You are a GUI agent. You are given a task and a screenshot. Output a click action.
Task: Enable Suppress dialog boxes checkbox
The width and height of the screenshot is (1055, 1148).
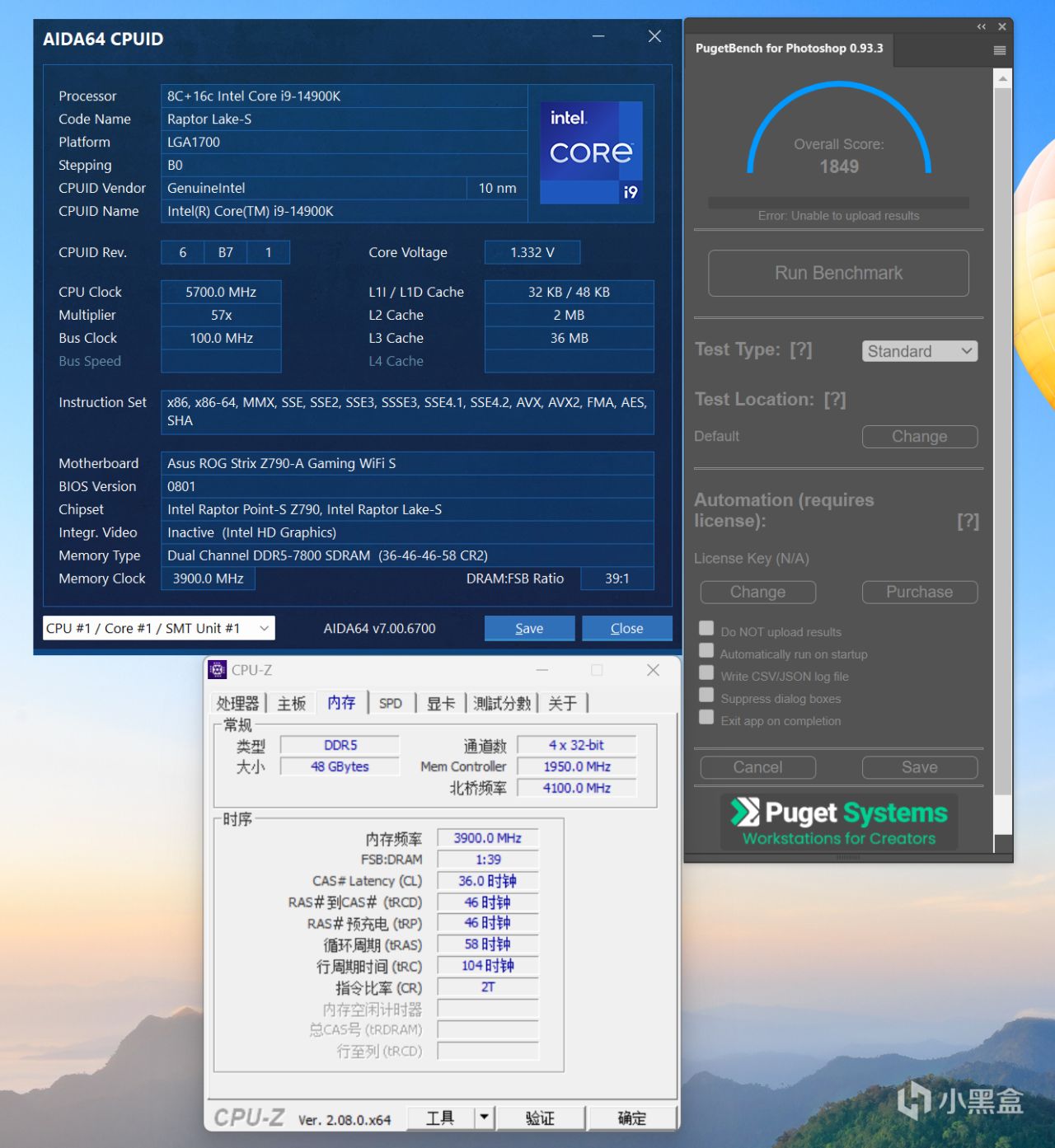[x=706, y=695]
